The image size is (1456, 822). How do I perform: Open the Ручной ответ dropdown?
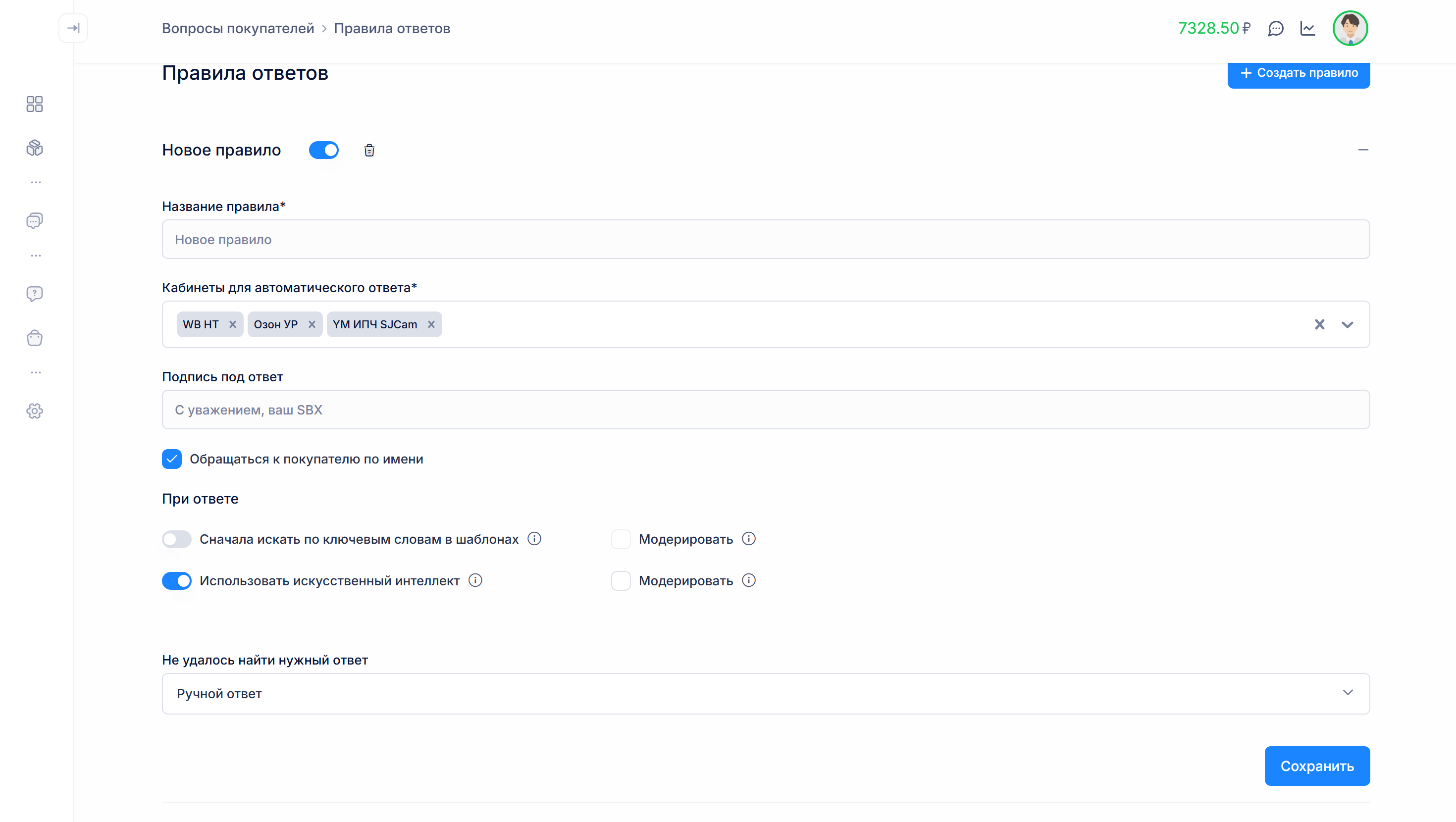765,693
